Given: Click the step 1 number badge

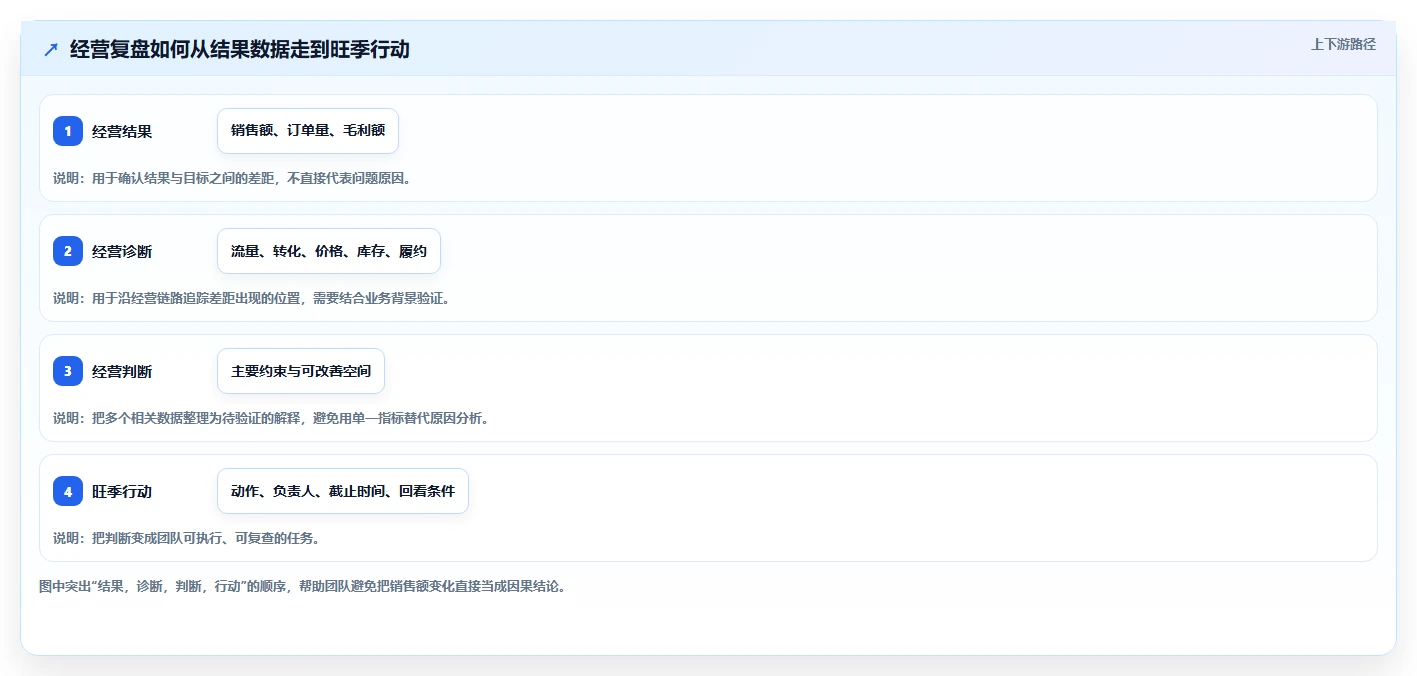Looking at the screenshot, I should tap(68, 131).
